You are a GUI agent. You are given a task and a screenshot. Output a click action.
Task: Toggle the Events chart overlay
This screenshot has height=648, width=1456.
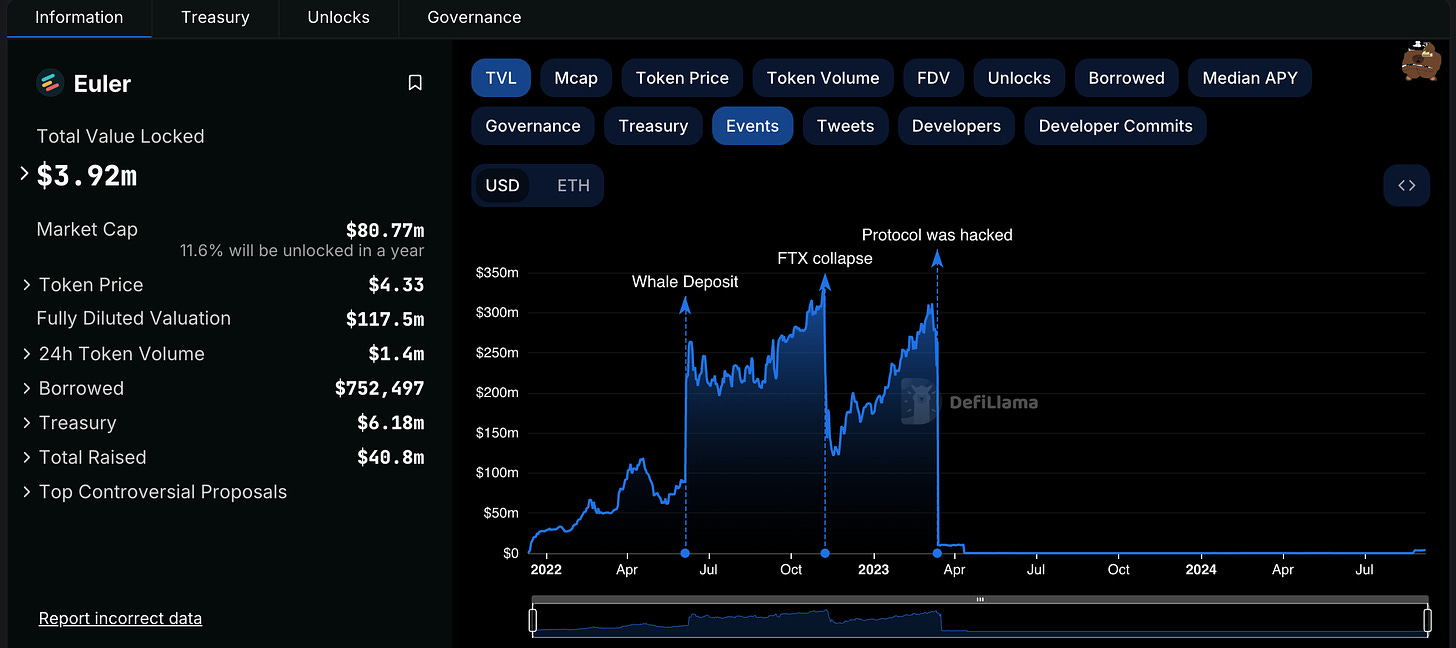coord(752,126)
